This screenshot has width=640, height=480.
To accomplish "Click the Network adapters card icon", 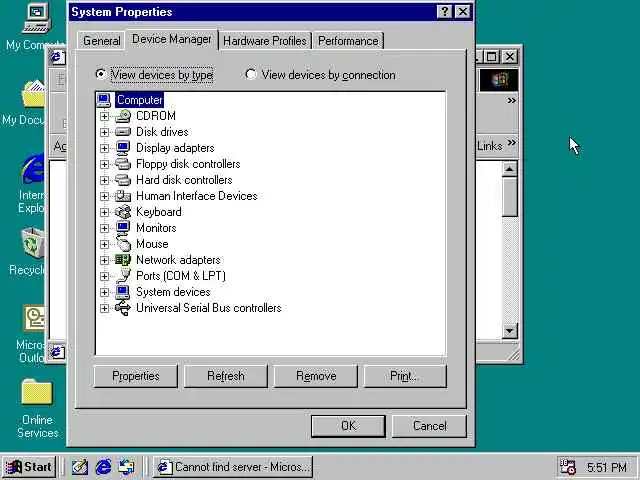I will [123, 260].
